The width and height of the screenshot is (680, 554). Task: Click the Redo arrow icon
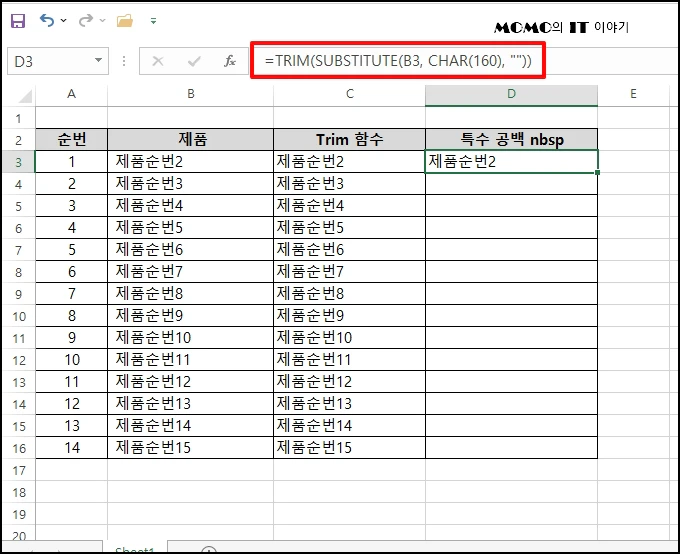[x=86, y=20]
